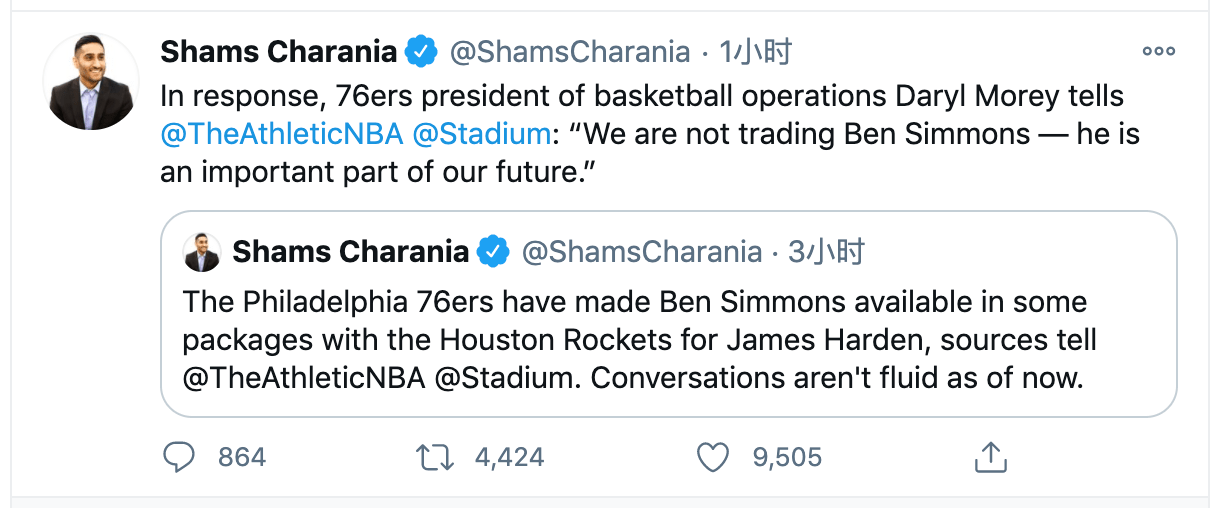Image resolution: width=1222 pixels, height=508 pixels.
Task: Open the 1小时 timestamp link
Action: click(x=755, y=52)
